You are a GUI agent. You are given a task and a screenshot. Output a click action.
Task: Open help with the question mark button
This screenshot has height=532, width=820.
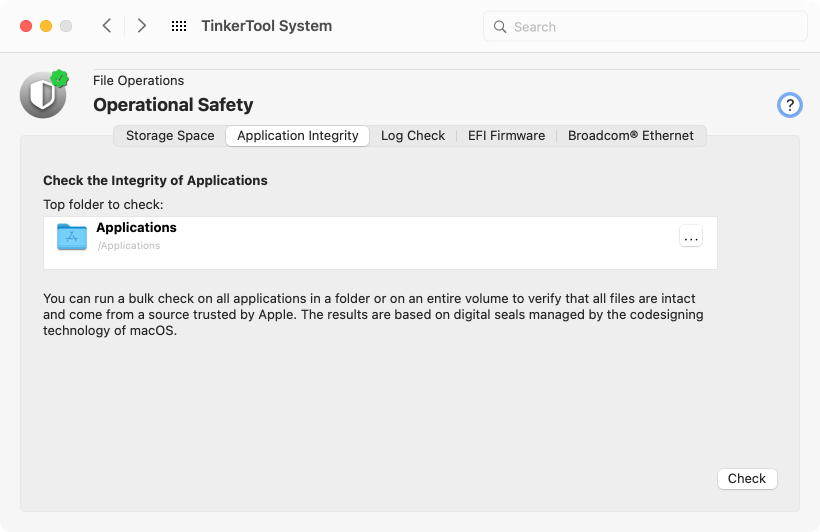pos(790,105)
